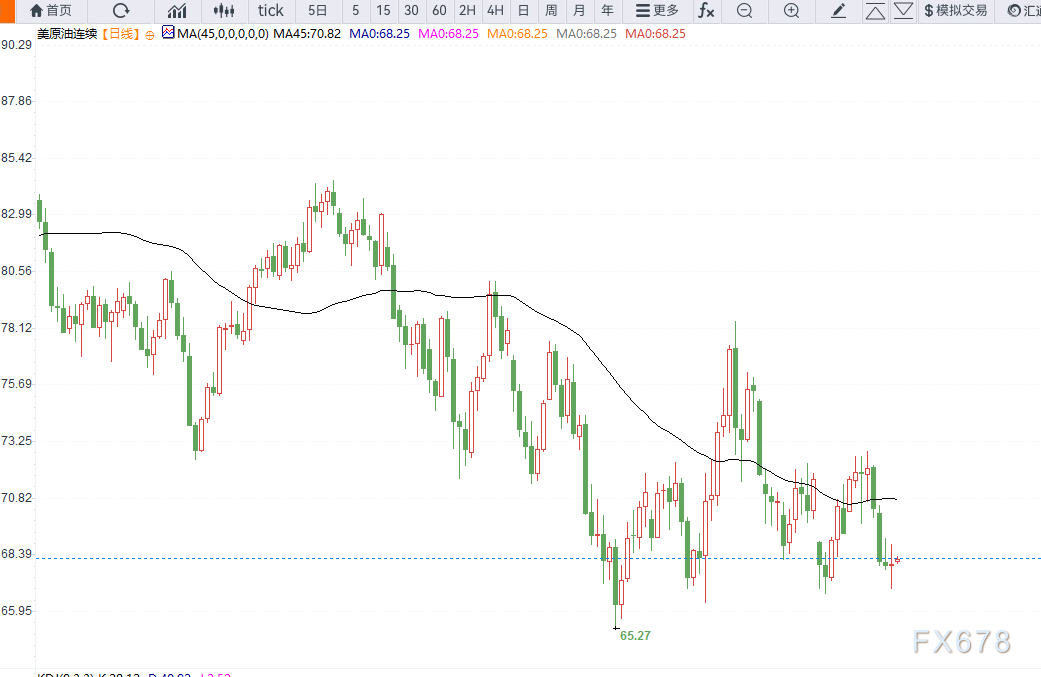Click the orange circle icon beside 日线
This screenshot has height=677, width=1041.
coord(150,34)
